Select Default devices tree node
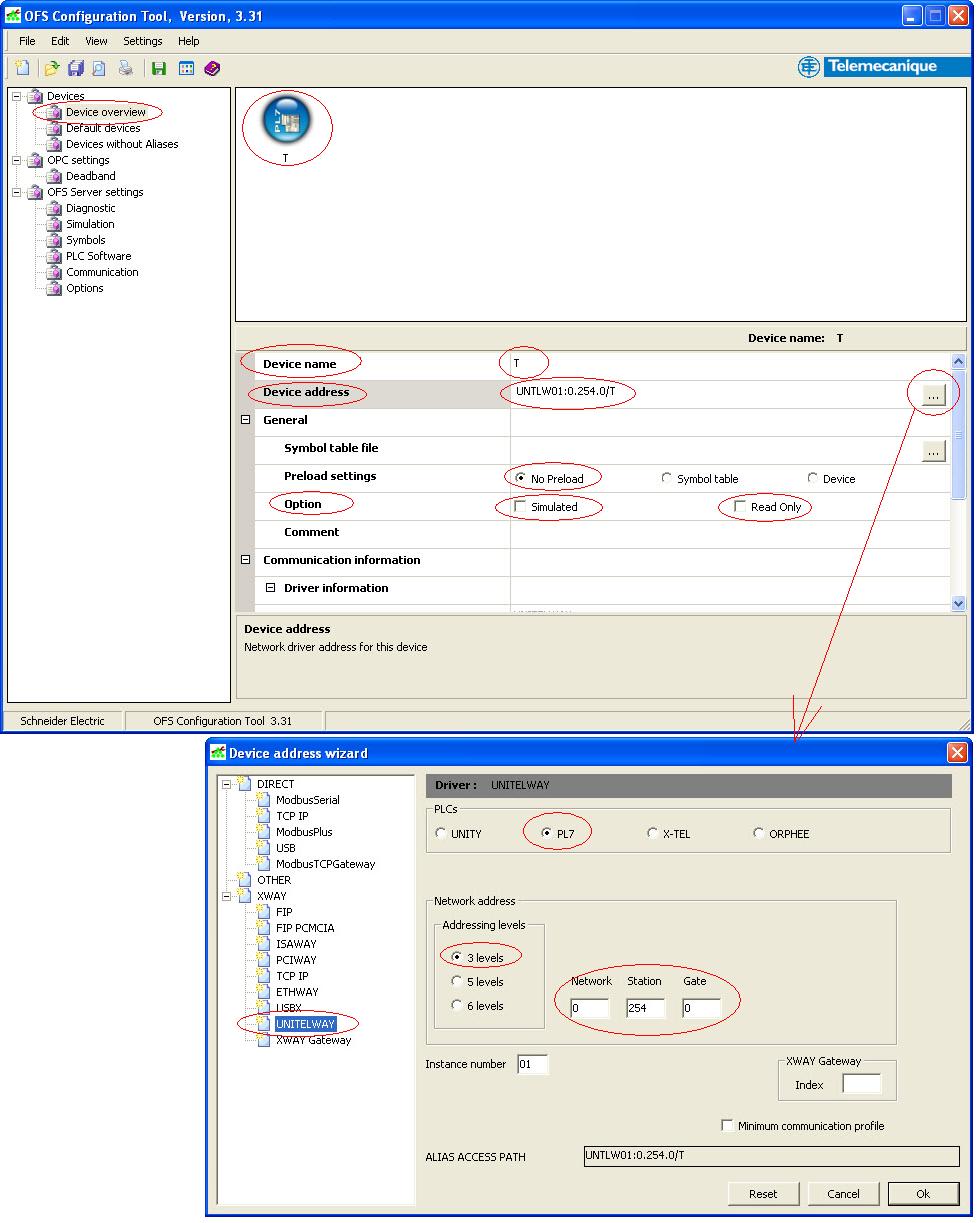The image size is (980, 1223). 103,128
